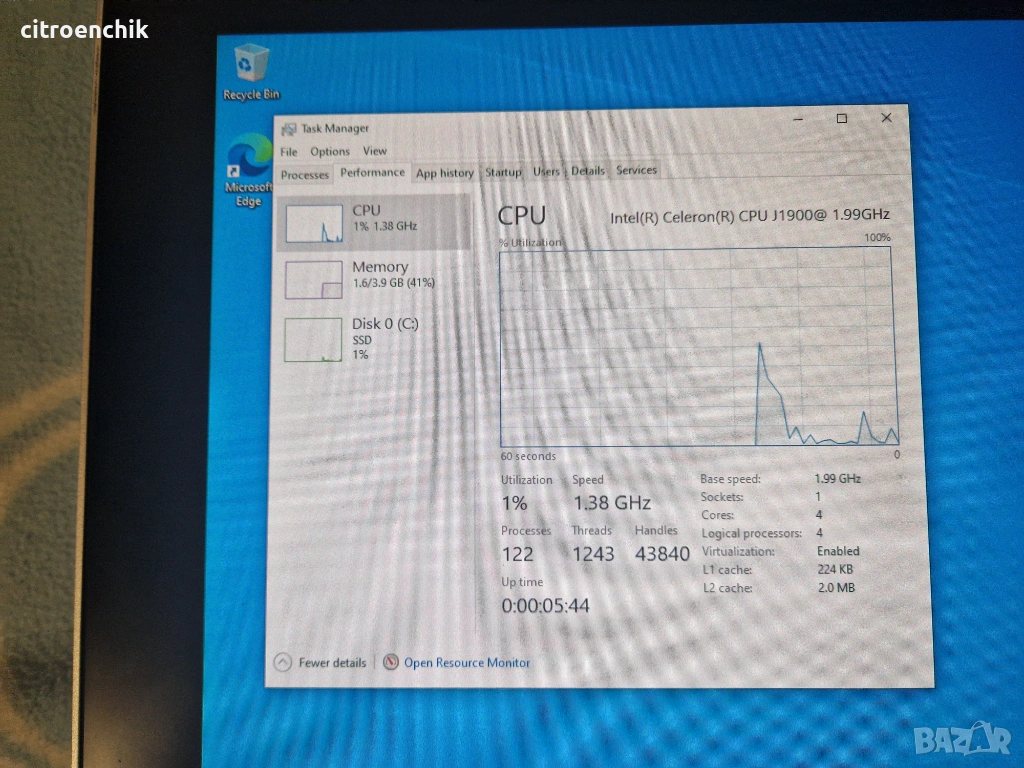Viewport: 1024px width, 768px height.
Task: Click the Open Resource Monitor link
Action: (467, 662)
